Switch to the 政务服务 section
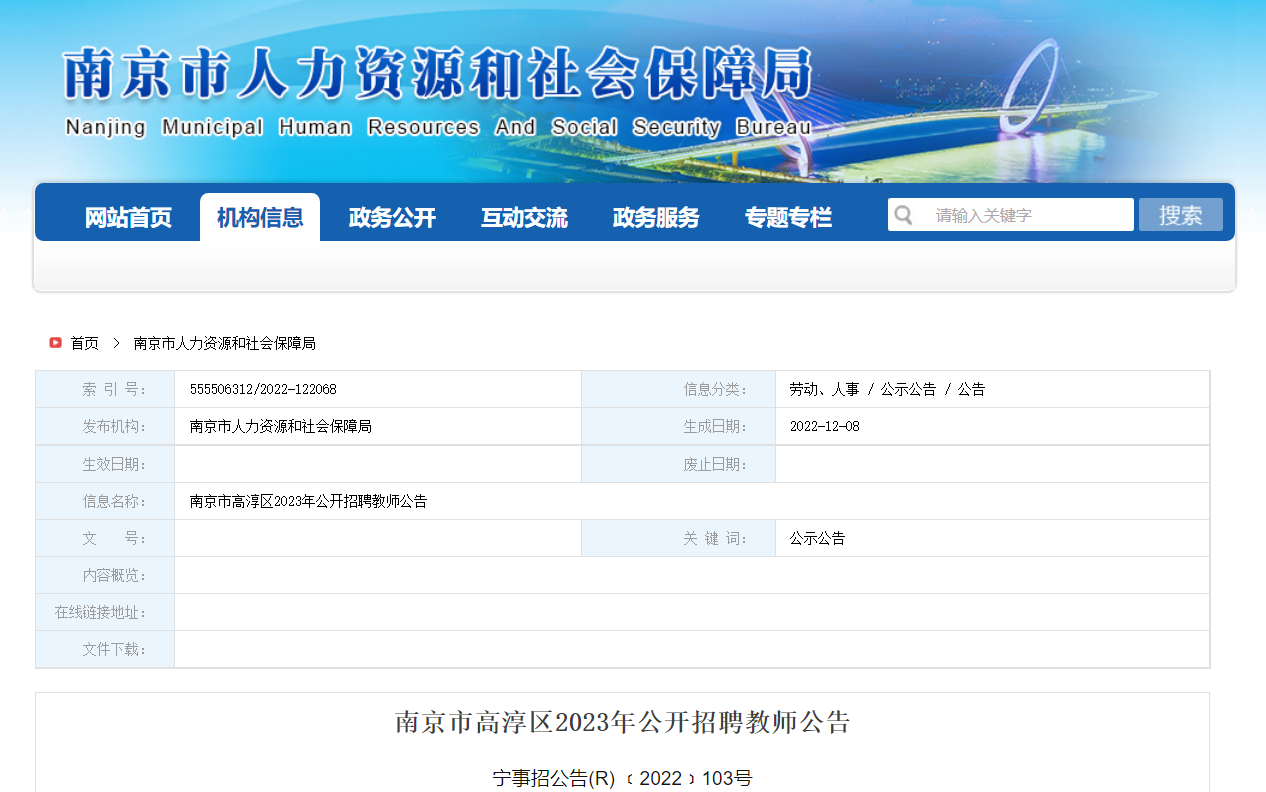1266x792 pixels. point(656,217)
